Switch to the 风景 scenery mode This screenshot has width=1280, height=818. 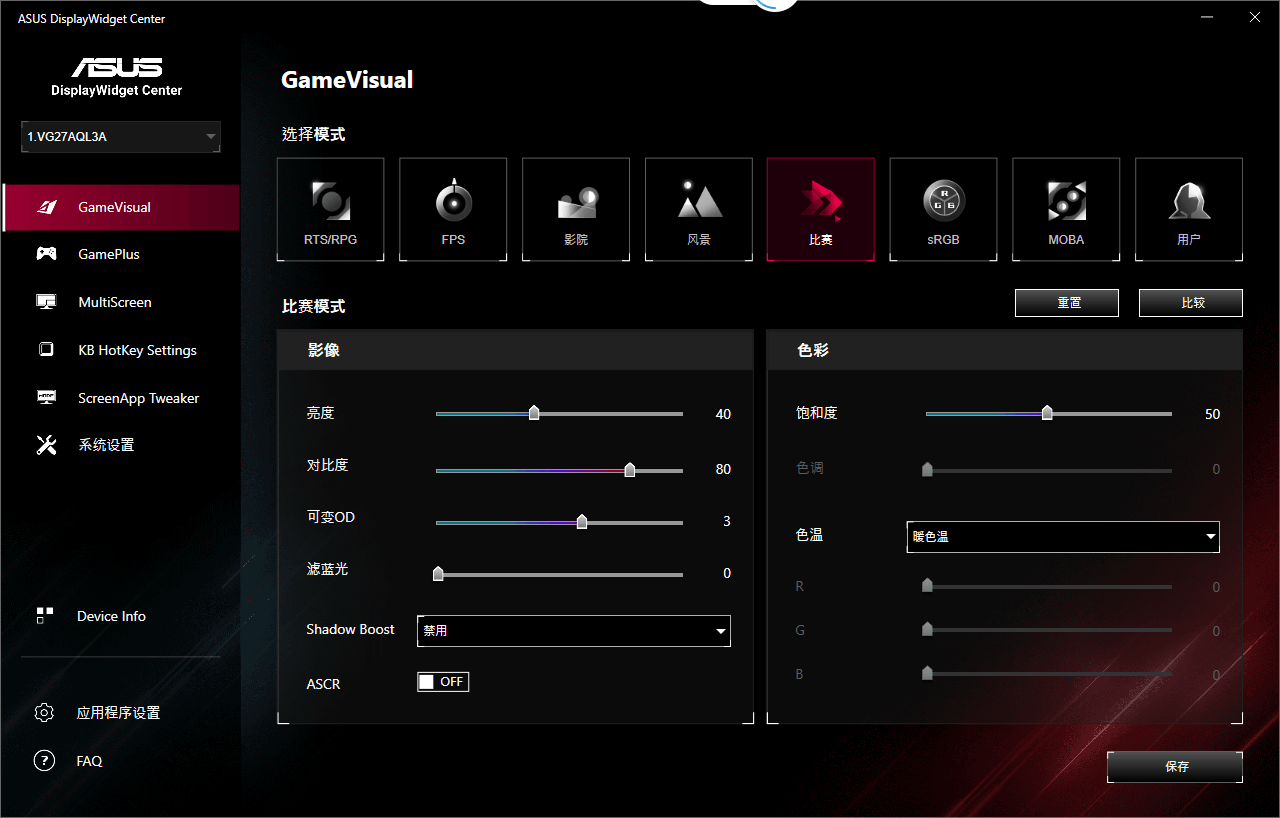pos(698,209)
